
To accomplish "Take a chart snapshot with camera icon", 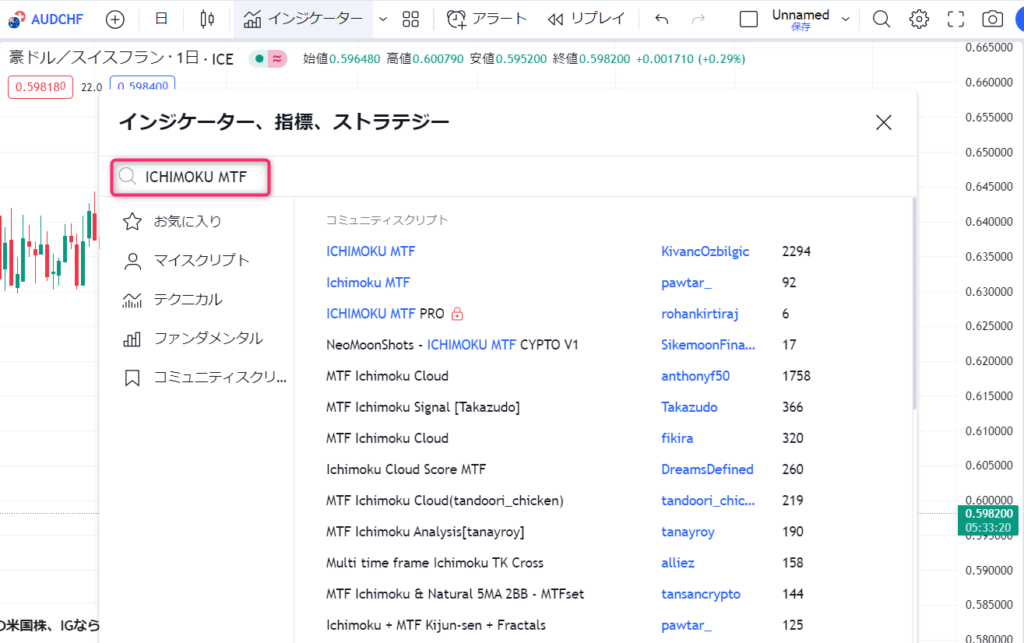I will pos(993,20).
